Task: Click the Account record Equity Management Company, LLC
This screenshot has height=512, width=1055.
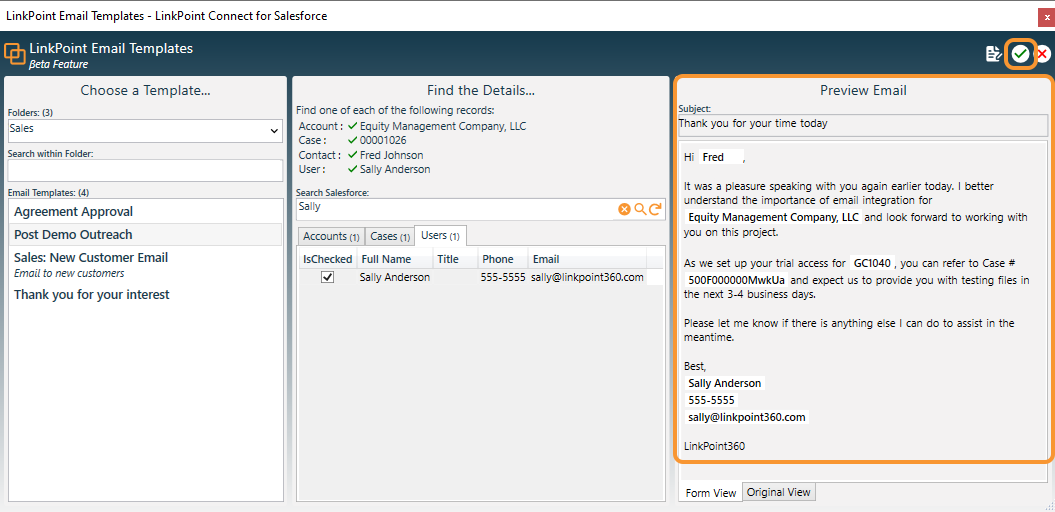Action: tap(443, 126)
